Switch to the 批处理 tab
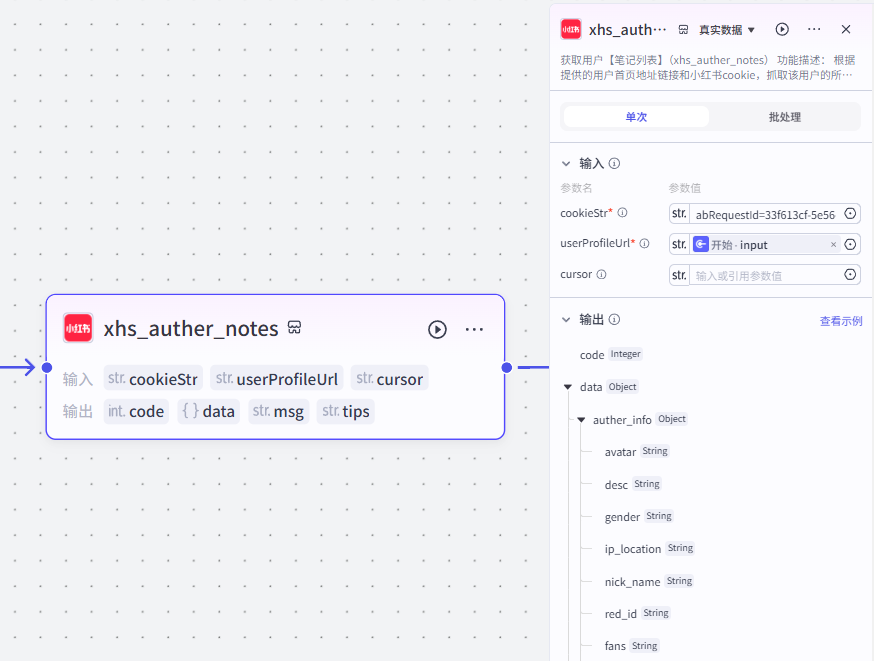The width and height of the screenshot is (874, 661). point(785,116)
